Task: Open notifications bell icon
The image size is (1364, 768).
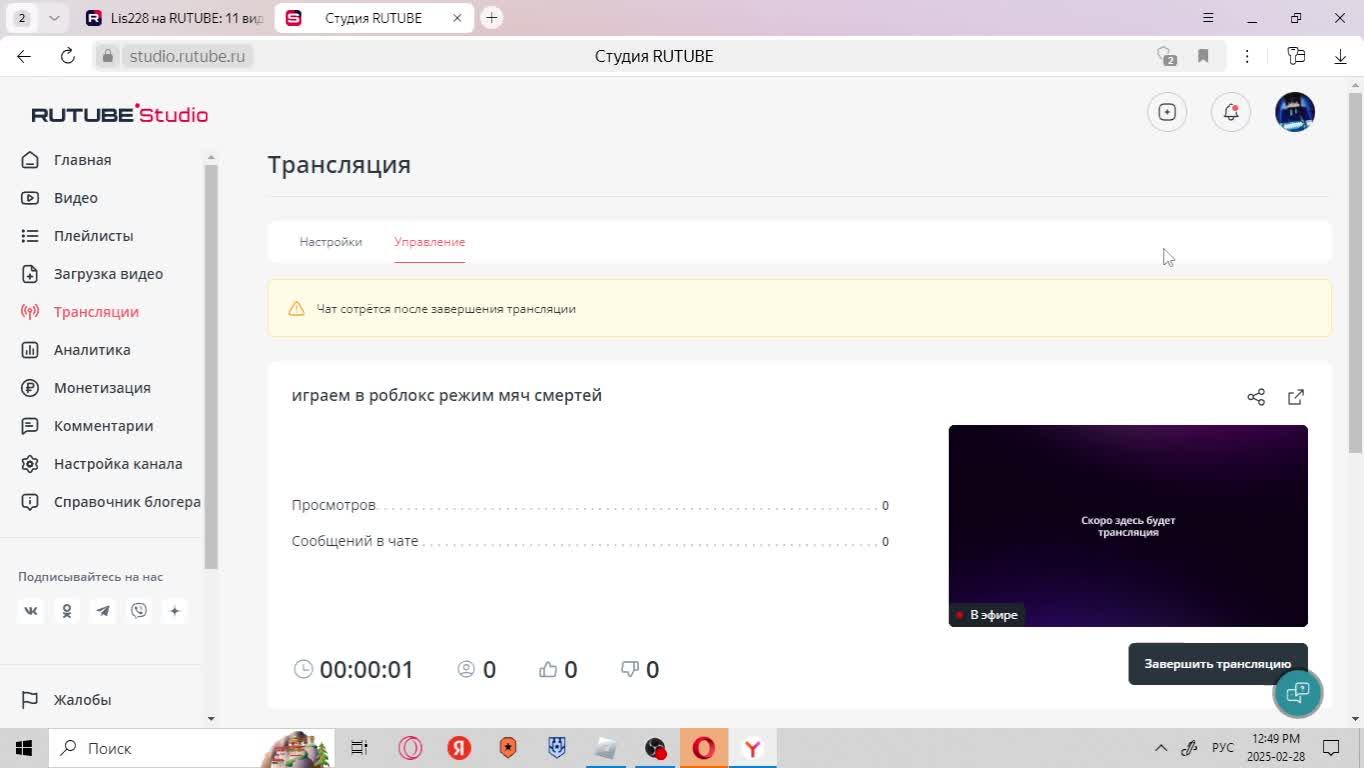Action: (x=1231, y=112)
